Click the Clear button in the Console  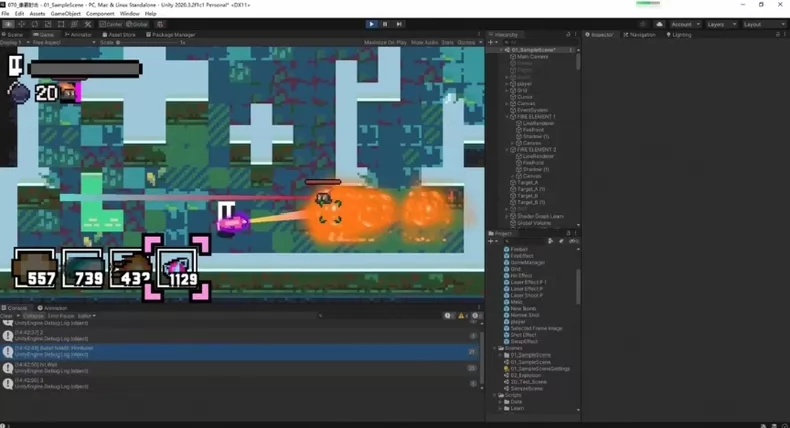[7, 316]
